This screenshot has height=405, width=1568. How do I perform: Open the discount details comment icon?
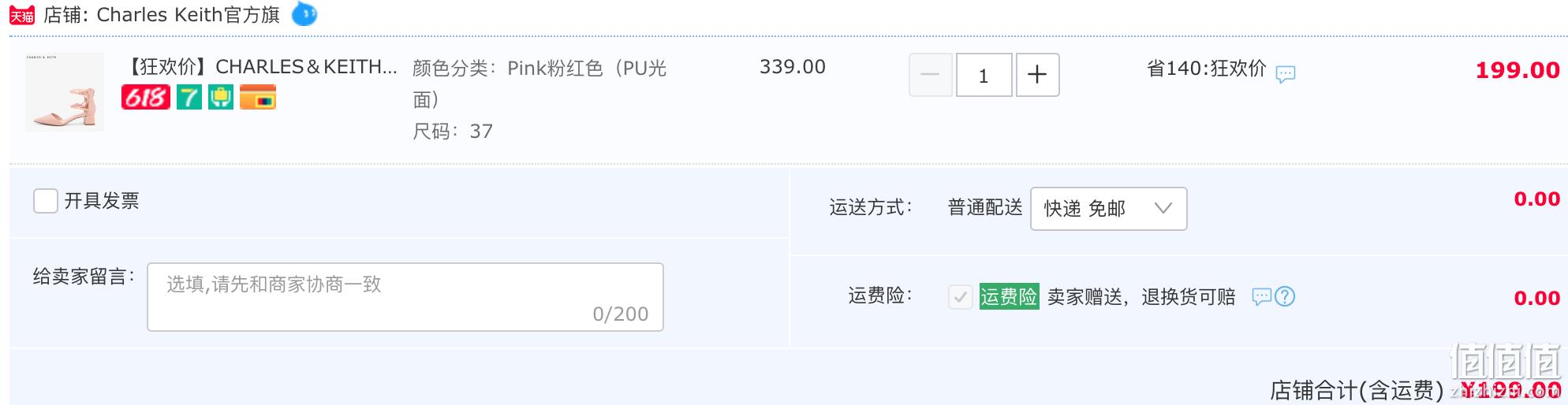click(x=1286, y=74)
